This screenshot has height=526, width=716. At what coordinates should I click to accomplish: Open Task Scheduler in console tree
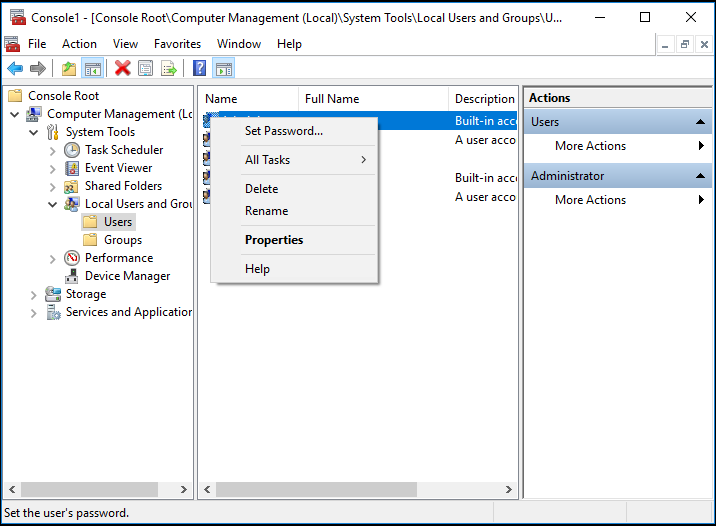coord(124,150)
